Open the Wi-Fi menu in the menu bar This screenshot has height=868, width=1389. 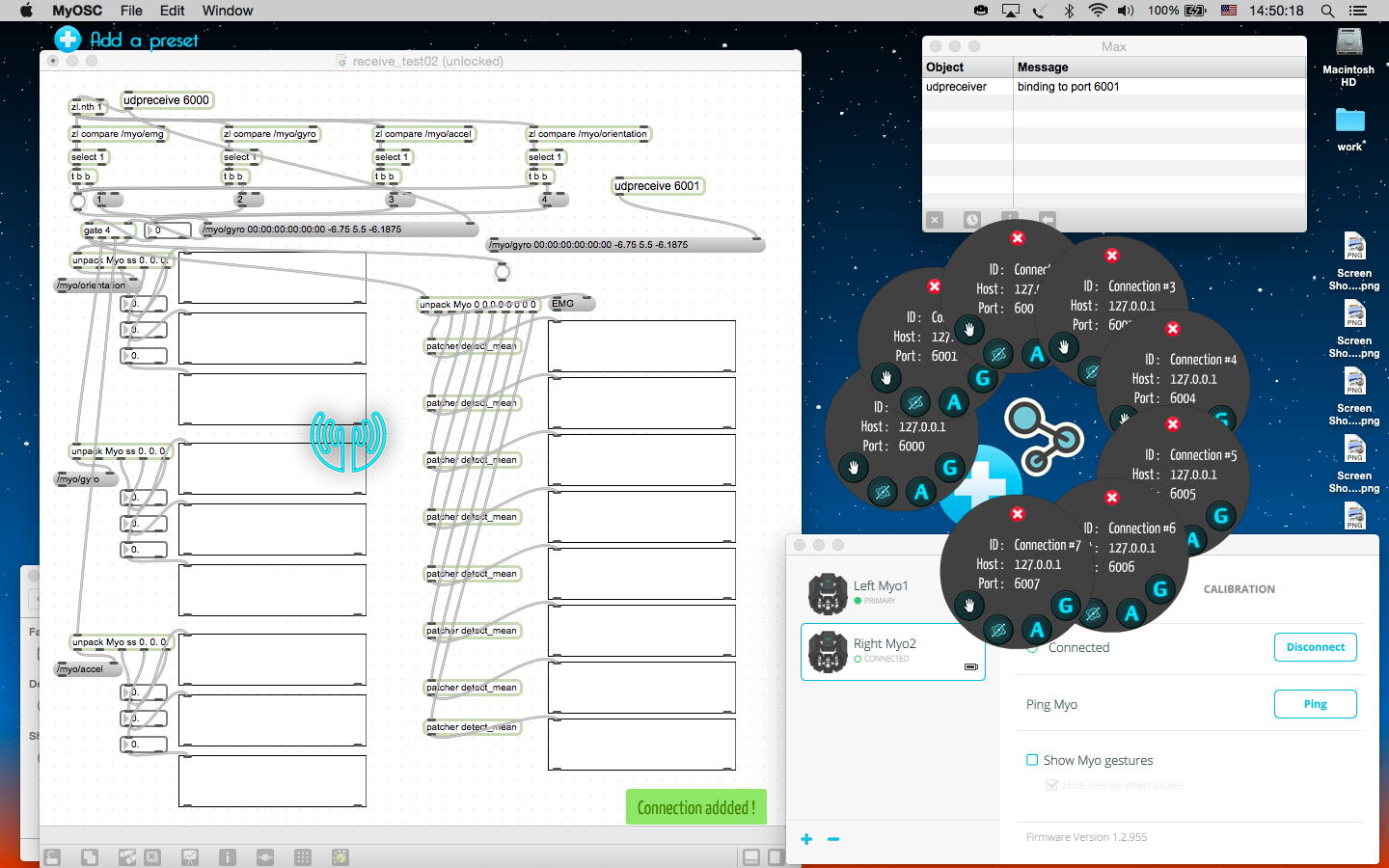1097,11
